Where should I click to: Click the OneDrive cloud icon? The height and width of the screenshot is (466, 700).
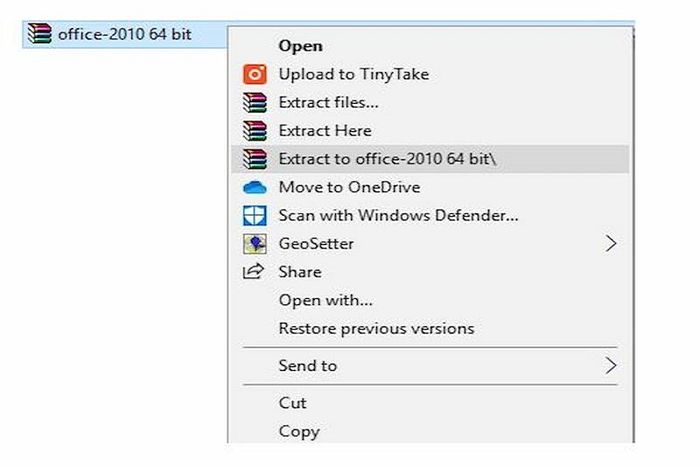(254, 187)
